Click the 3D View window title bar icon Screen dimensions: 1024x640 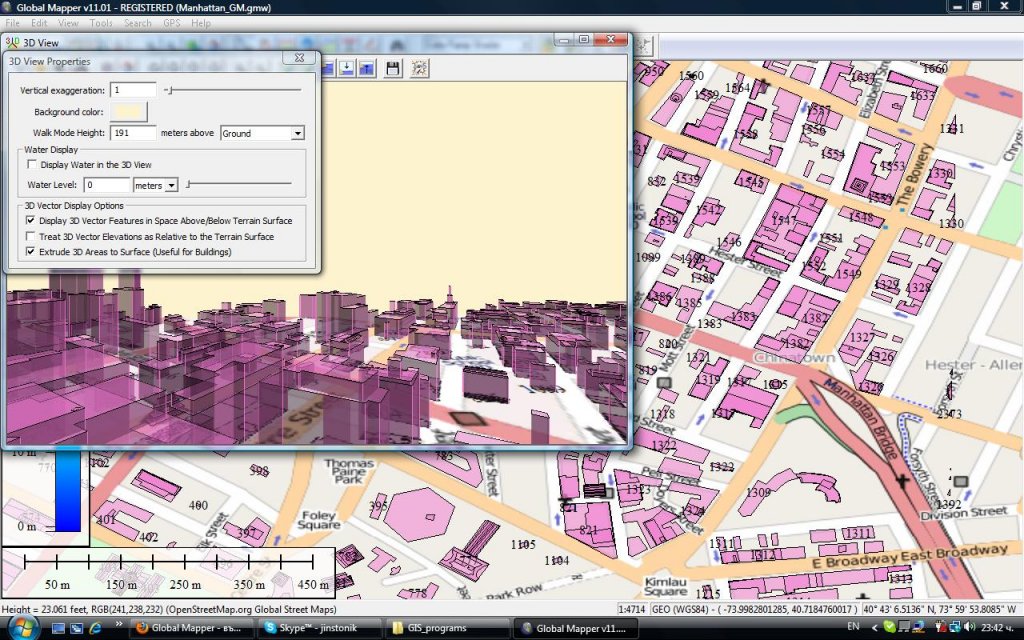[x=12, y=42]
